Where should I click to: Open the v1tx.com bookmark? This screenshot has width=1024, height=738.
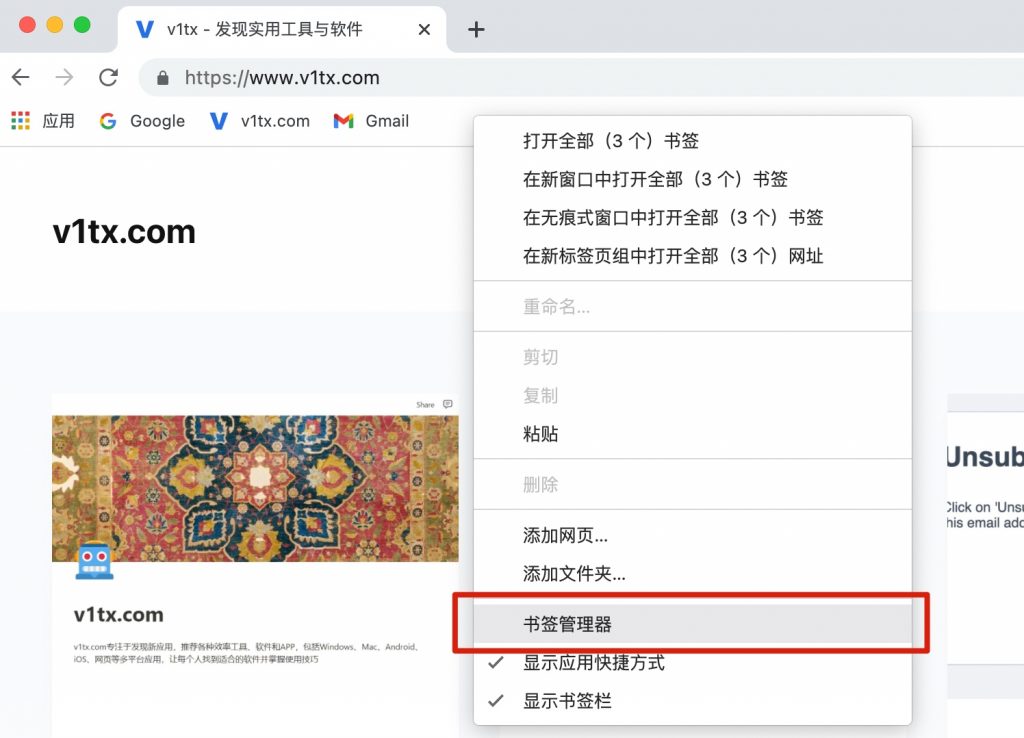(x=260, y=121)
